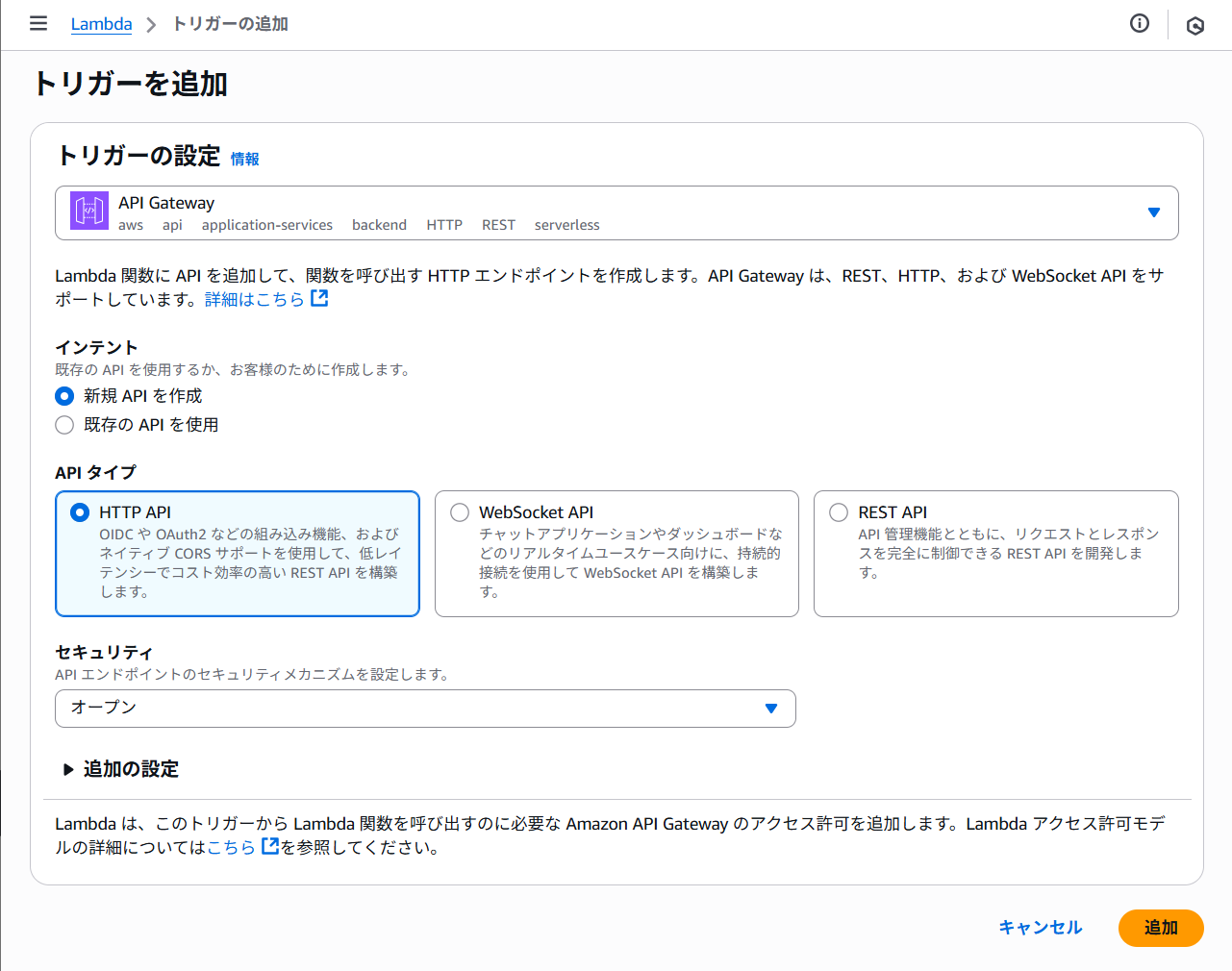1232x971 pixels.
Task: Click the purple API Gateway service icon
Action: pos(88,211)
